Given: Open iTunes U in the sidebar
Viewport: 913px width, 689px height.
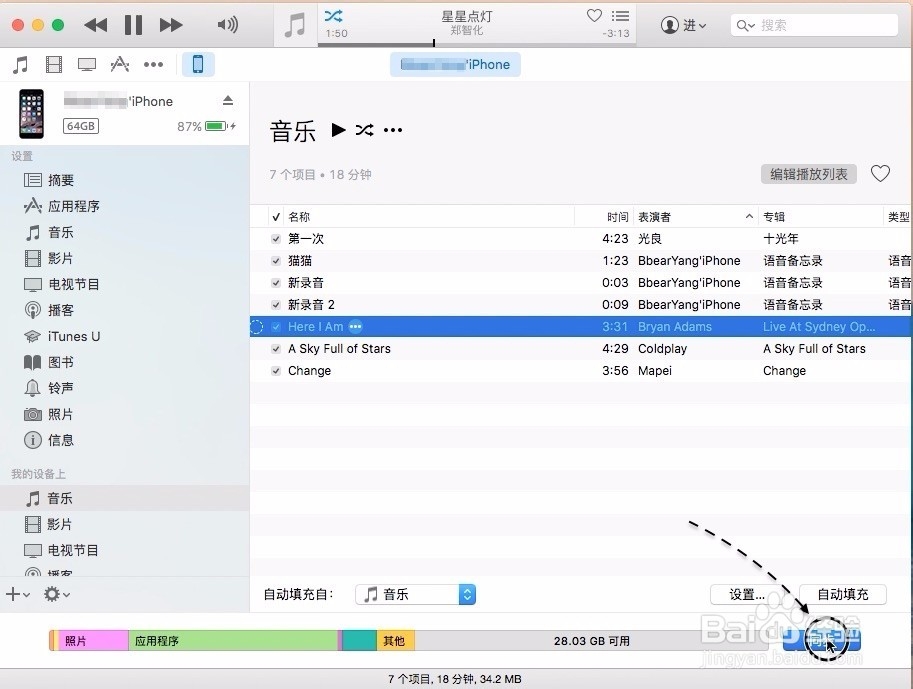Looking at the screenshot, I should tap(62, 336).
